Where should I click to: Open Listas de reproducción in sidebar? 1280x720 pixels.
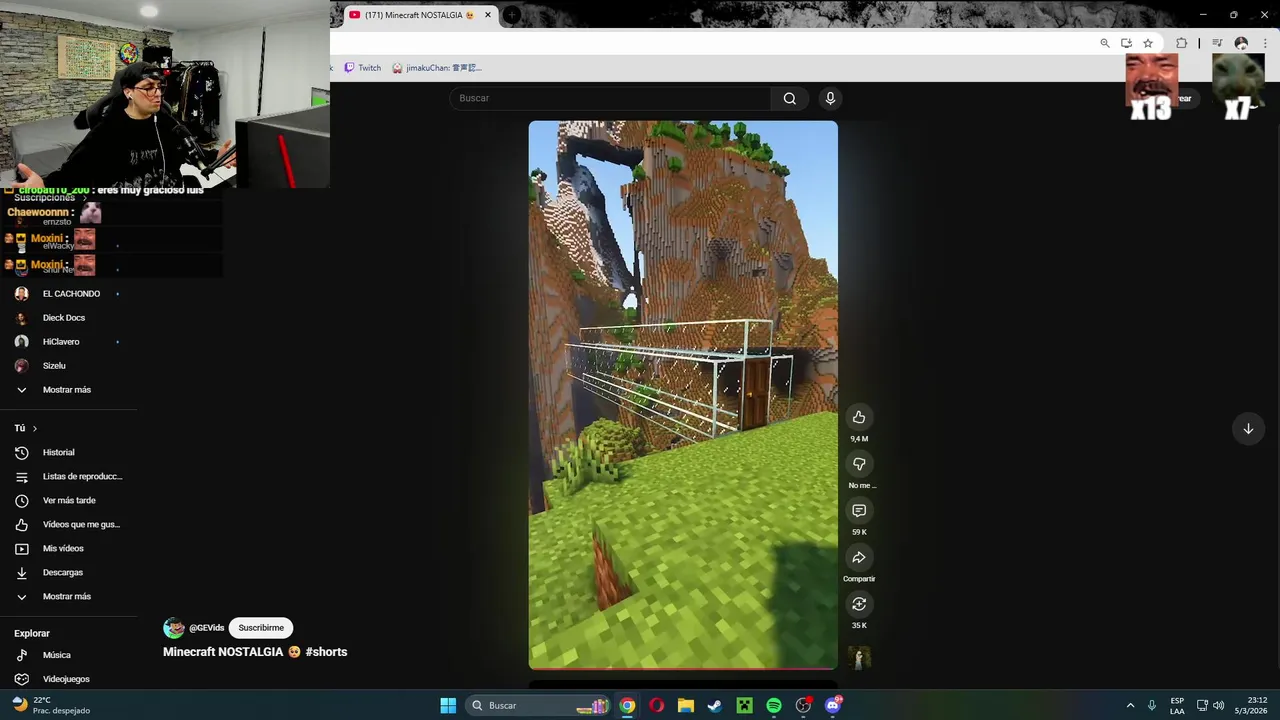coord(68,477)
